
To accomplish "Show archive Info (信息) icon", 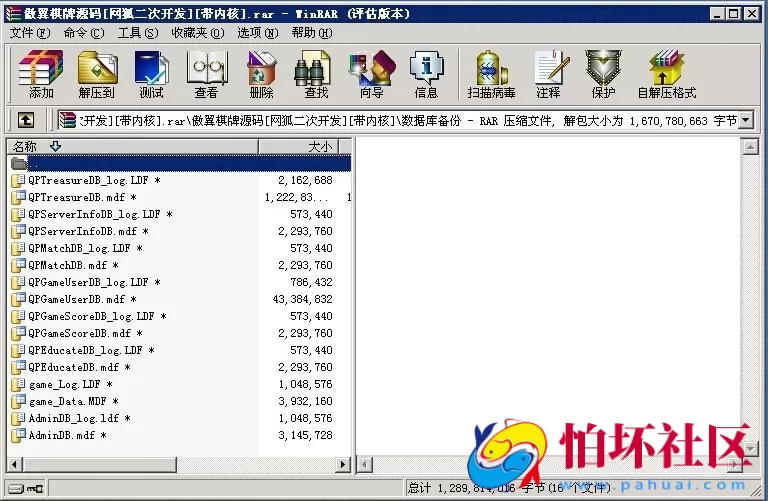I will pos(427,74).
